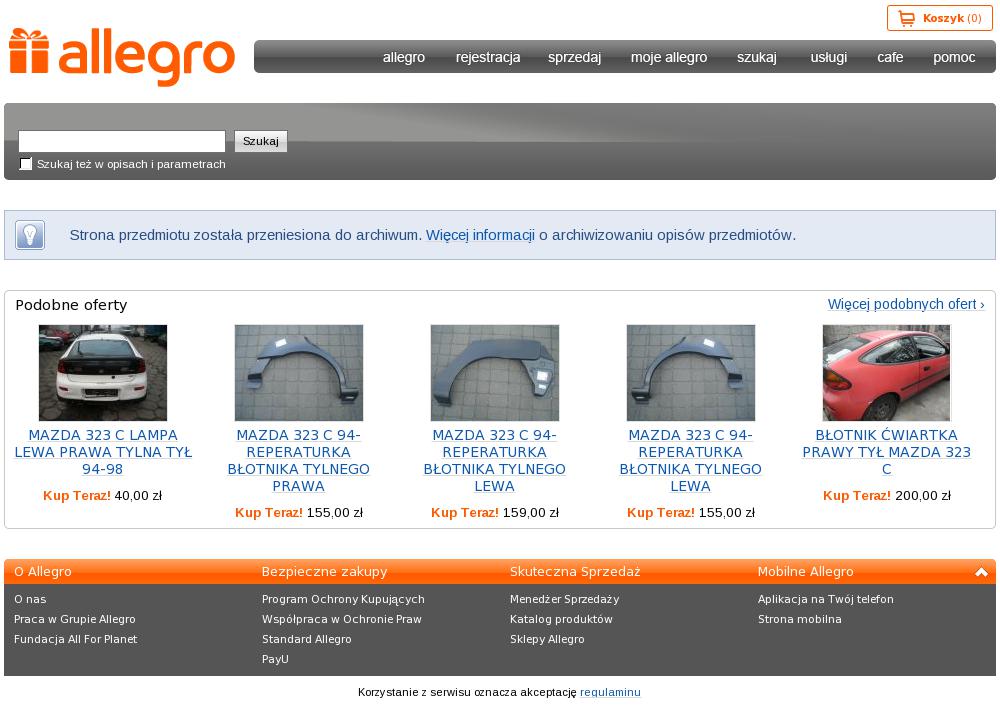The width and height of the screenshot is (1000, 712).
Task: Click the Szukaj search button
Action: (x=261, y=141)
